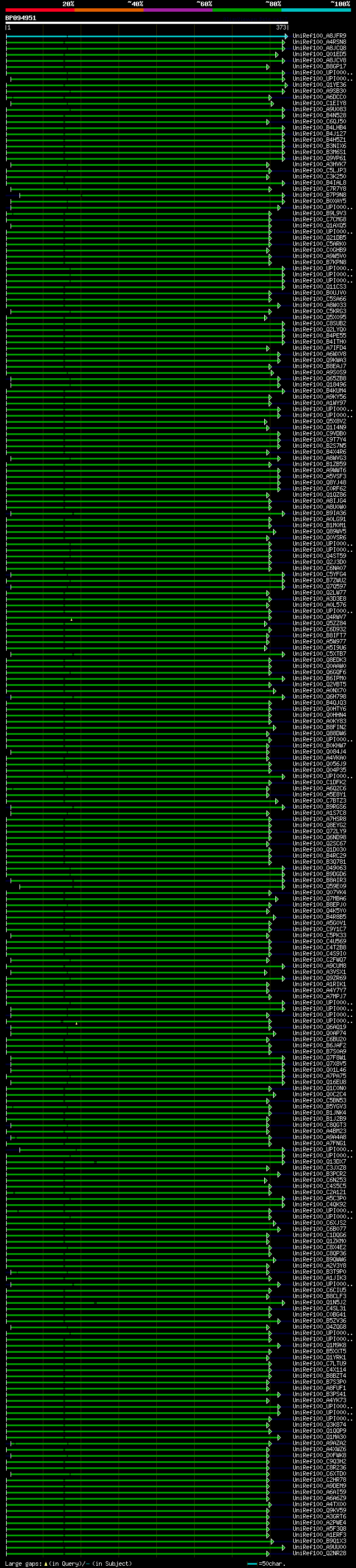Select the UniRef100_C8R236 label
This screenshot has height=1568, width=356.
(319, 1467)
